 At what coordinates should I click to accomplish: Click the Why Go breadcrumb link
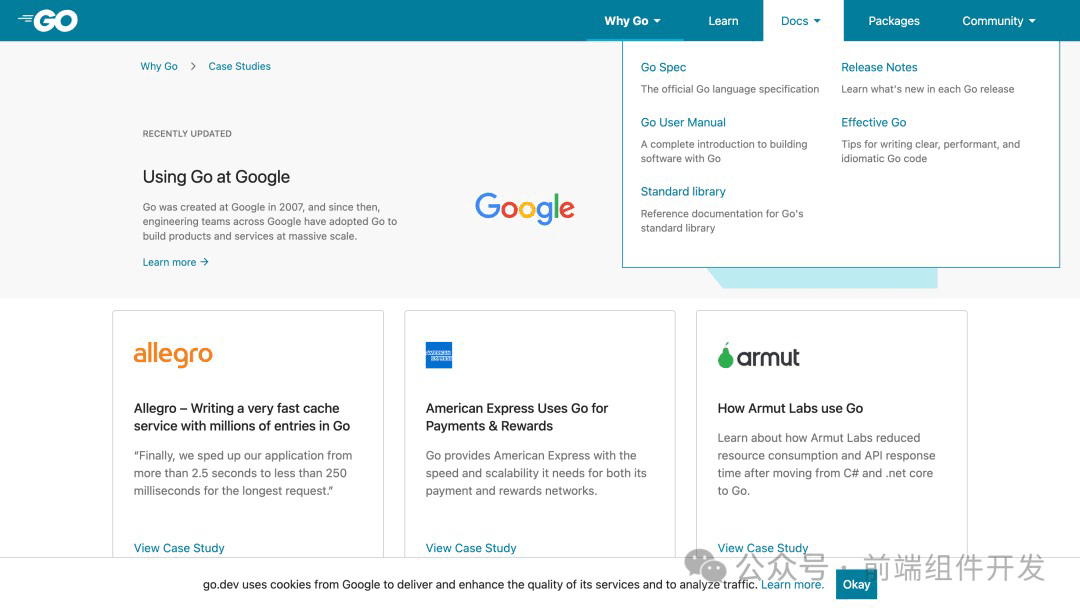pos(159,66)
